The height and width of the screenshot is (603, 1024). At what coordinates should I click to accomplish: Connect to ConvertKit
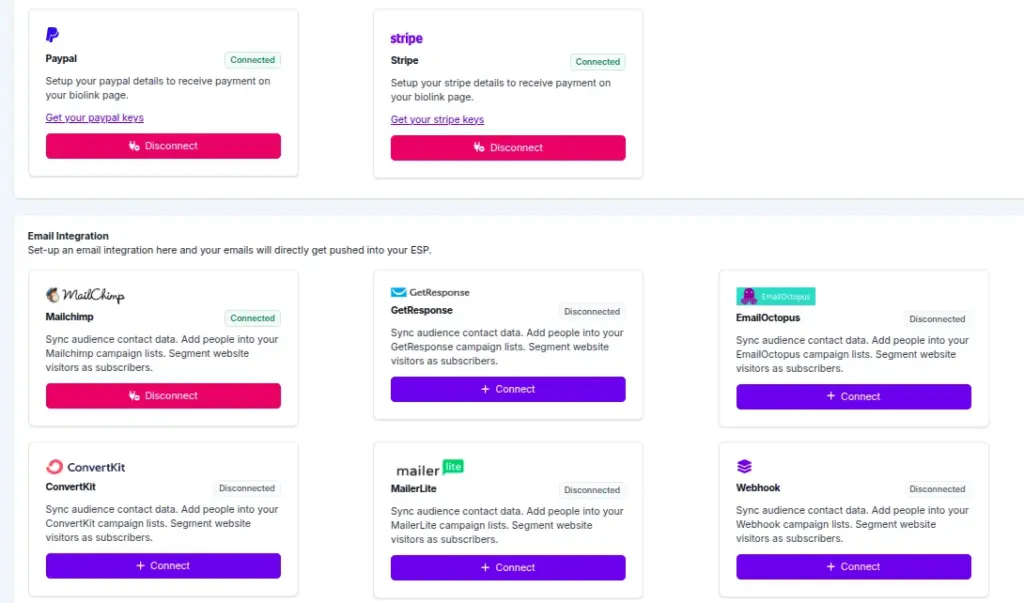[163, 565]
